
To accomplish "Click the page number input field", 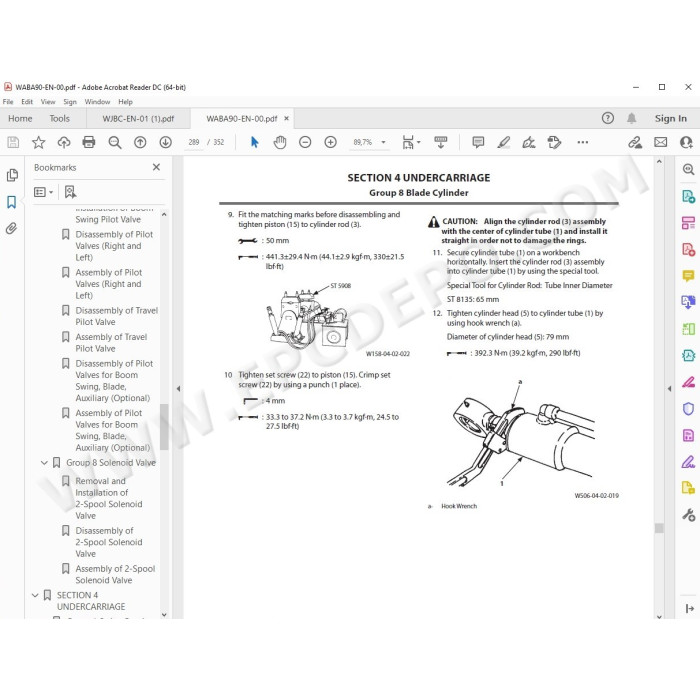I will [194, 142].
